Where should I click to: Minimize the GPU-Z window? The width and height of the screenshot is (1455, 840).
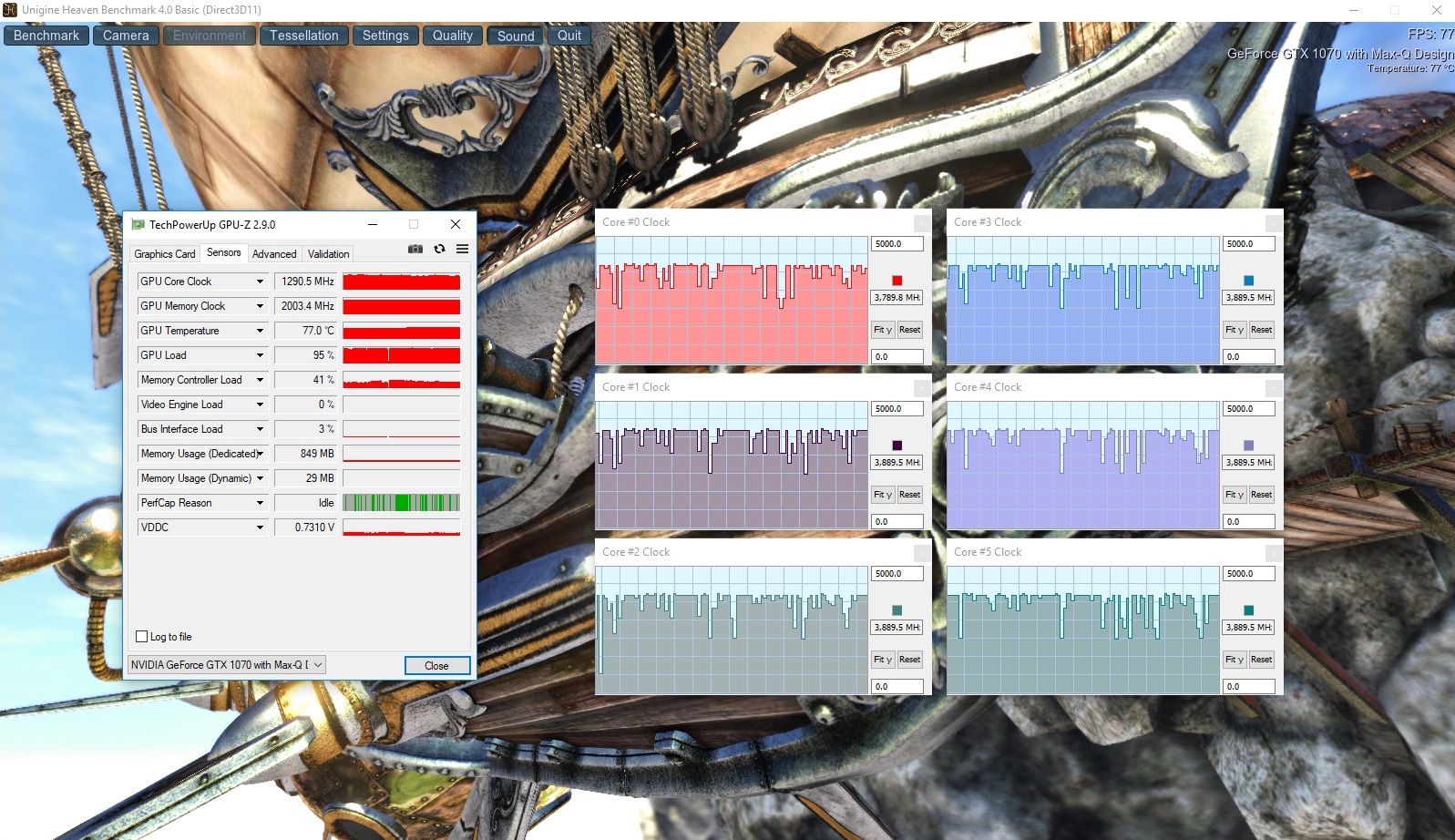pos(373,224)
